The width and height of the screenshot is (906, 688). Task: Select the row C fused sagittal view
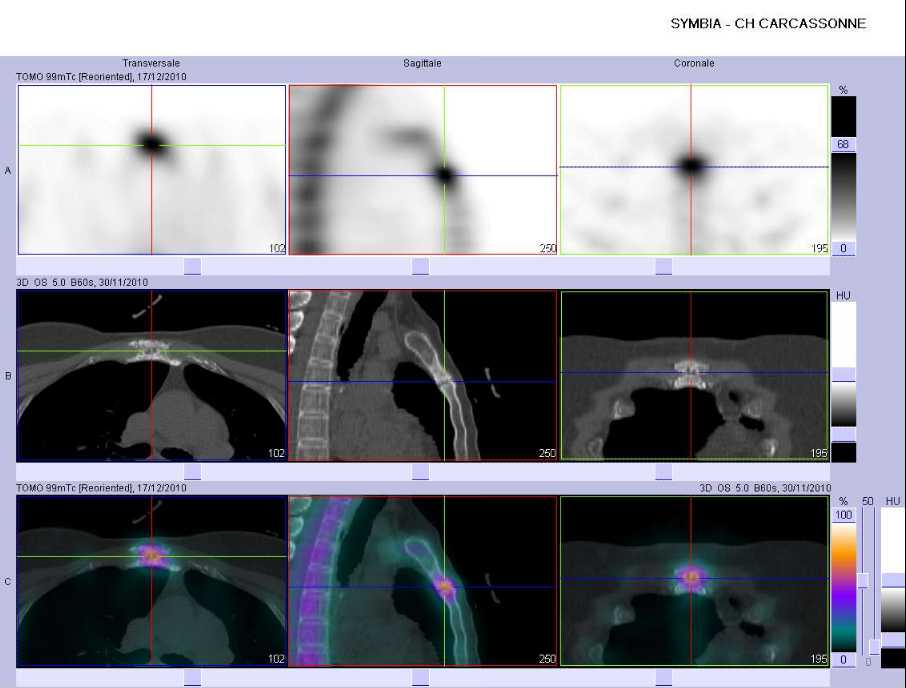point(423,581)
